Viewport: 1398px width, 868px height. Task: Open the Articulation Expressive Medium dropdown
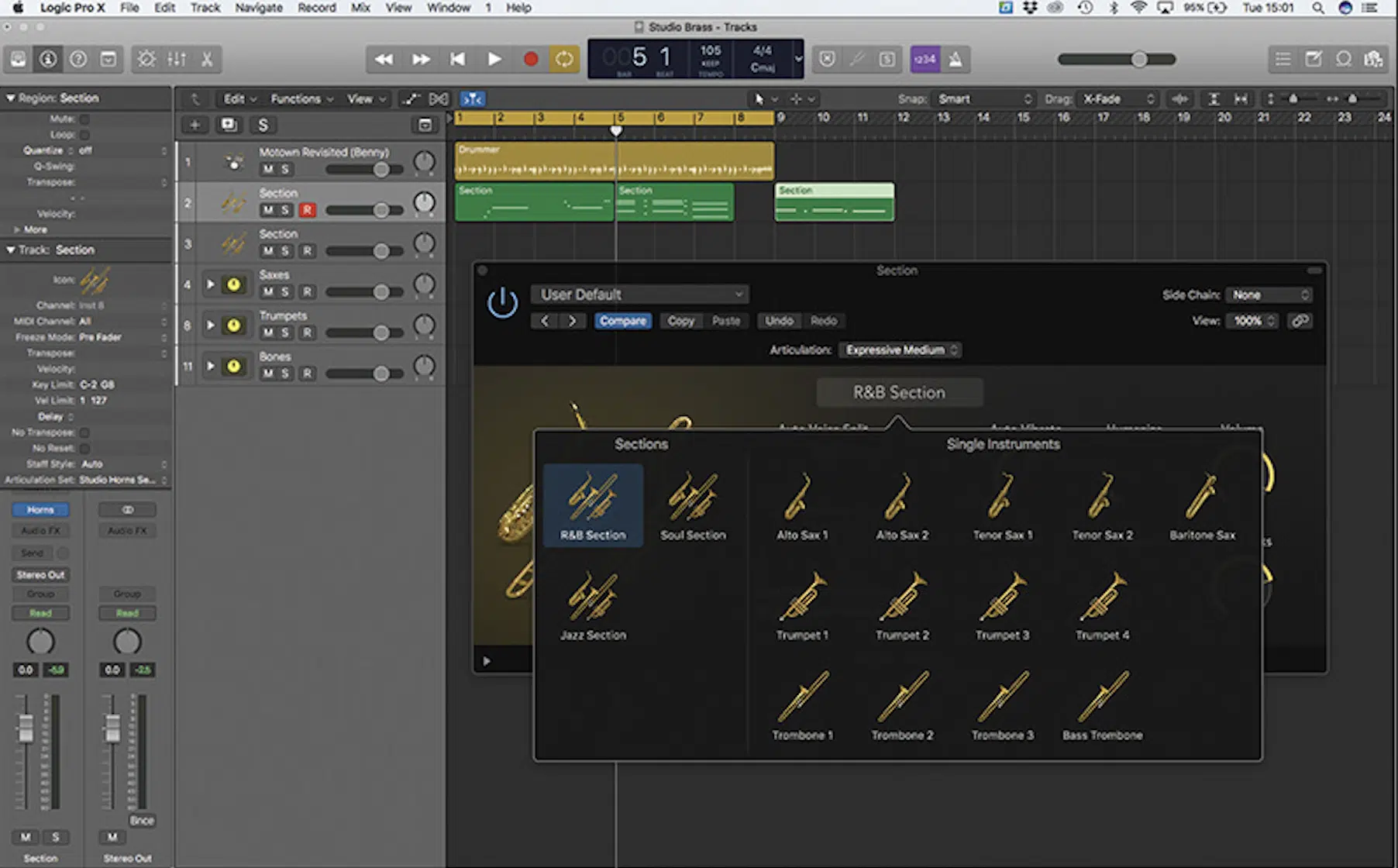click(x=900, y=350)
